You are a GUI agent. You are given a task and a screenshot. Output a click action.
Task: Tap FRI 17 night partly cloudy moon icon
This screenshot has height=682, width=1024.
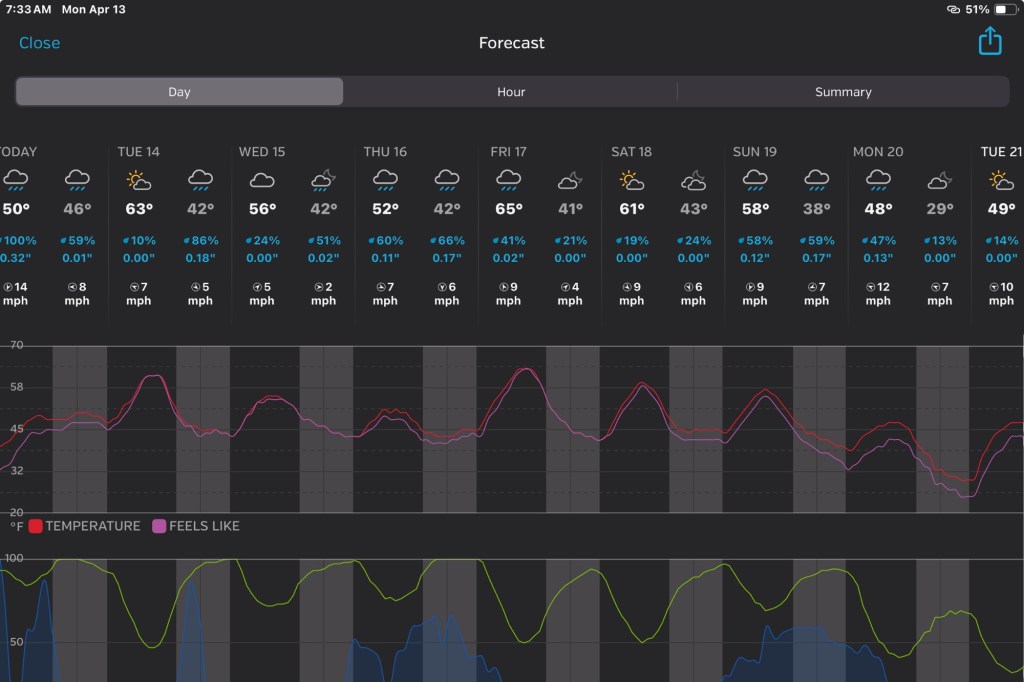pyautogui.click(x=570, y=181)
